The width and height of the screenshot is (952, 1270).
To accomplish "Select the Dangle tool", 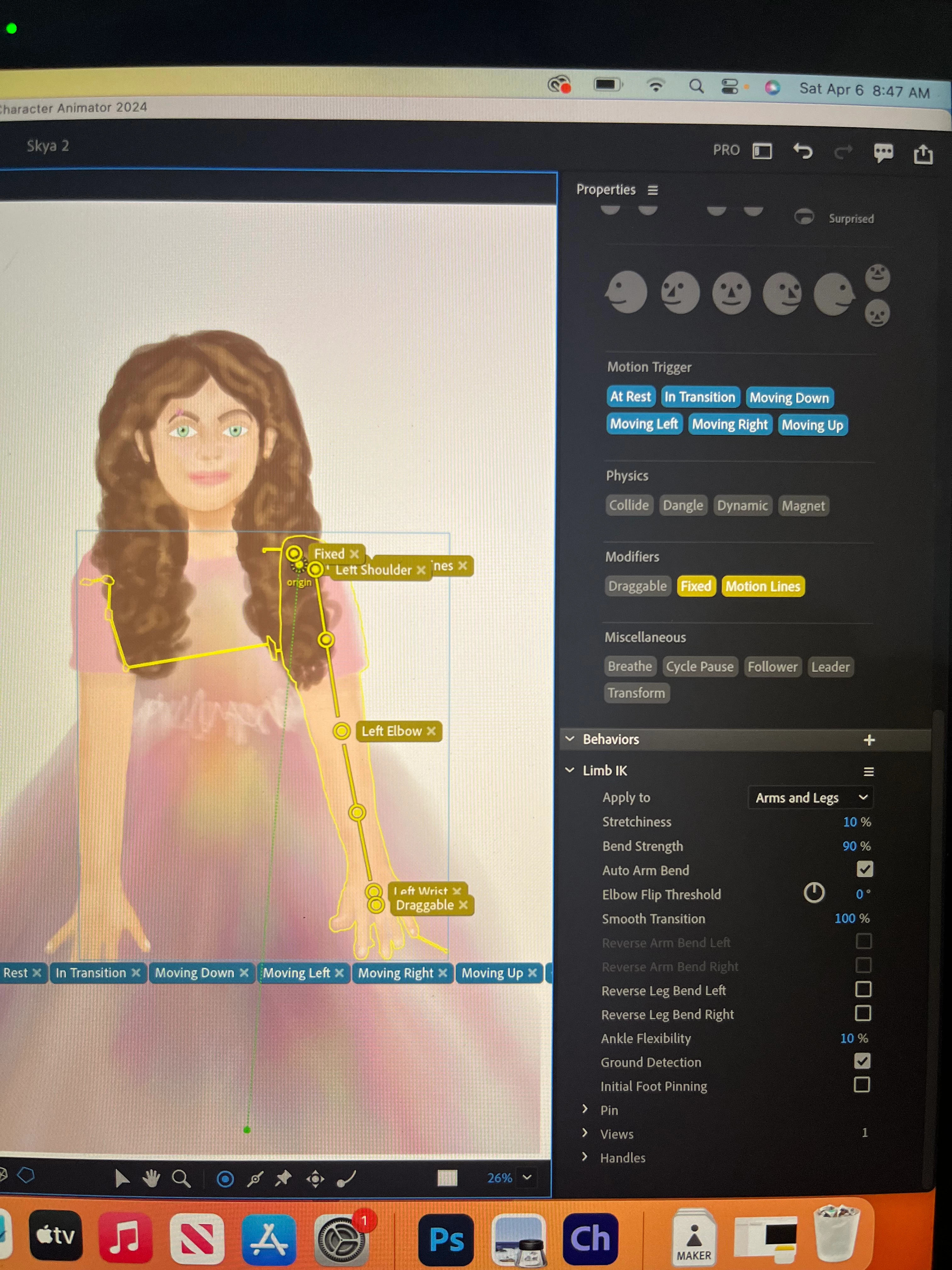I will click(347, 1179).
